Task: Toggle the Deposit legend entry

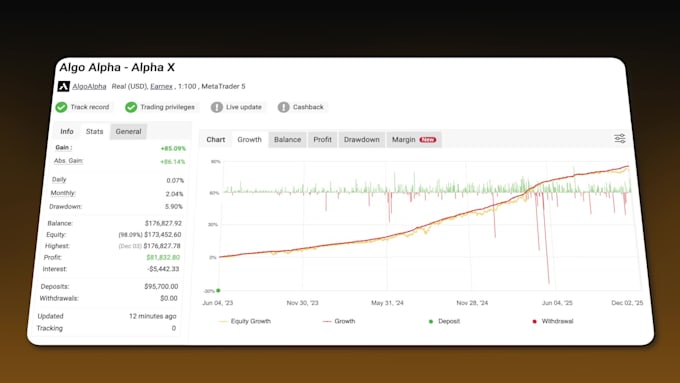Action: click(x=444, y=321)
